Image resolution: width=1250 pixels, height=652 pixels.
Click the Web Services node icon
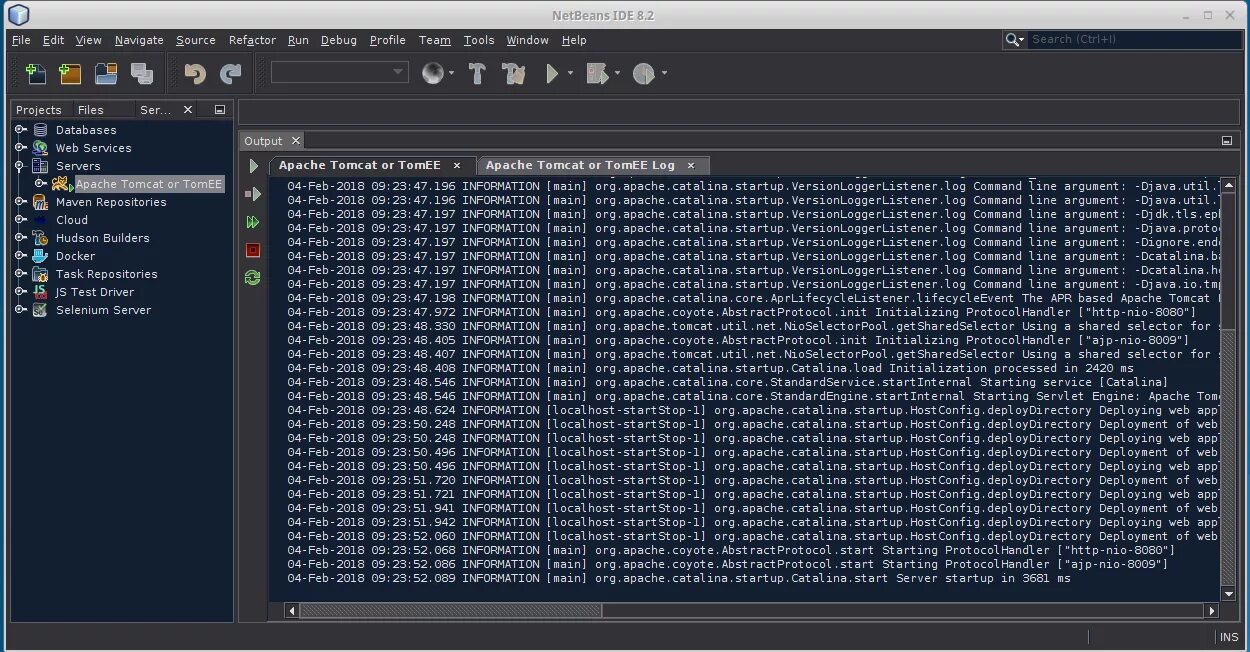click(40, 148)
